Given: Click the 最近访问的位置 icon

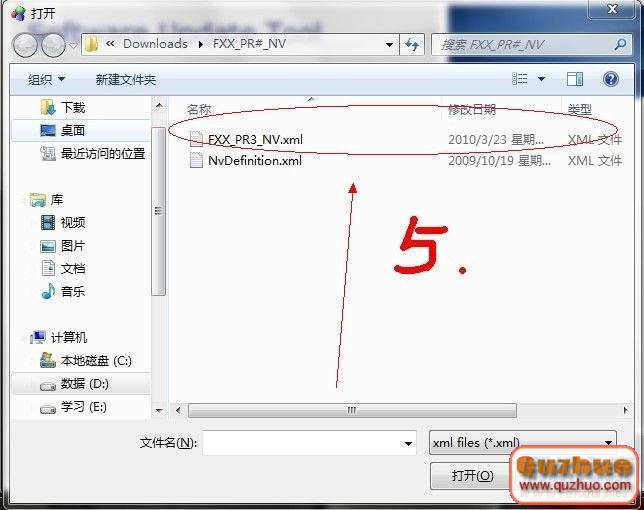Looking at the screenshot, I should 48,154.
